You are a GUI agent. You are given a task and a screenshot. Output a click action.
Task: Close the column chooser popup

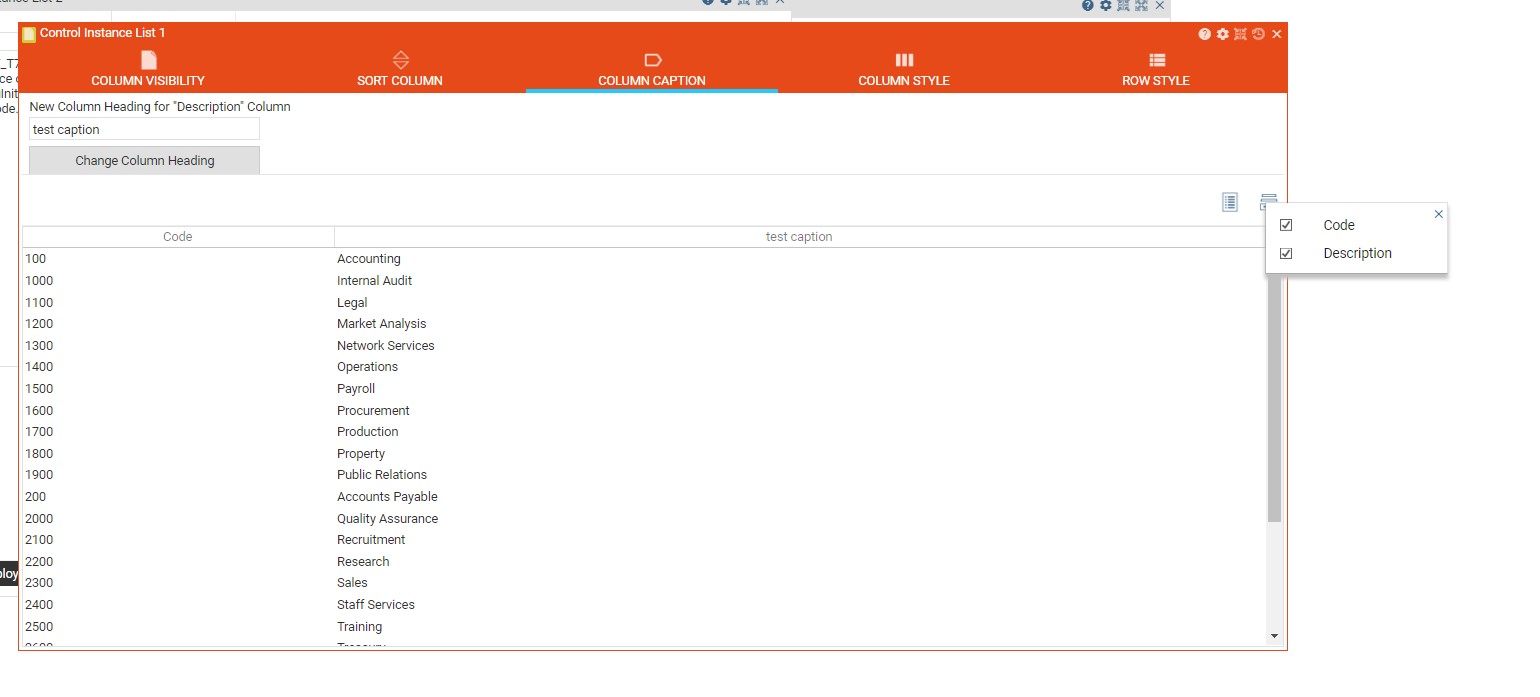pyautogui.click(x=1438, y=214)
